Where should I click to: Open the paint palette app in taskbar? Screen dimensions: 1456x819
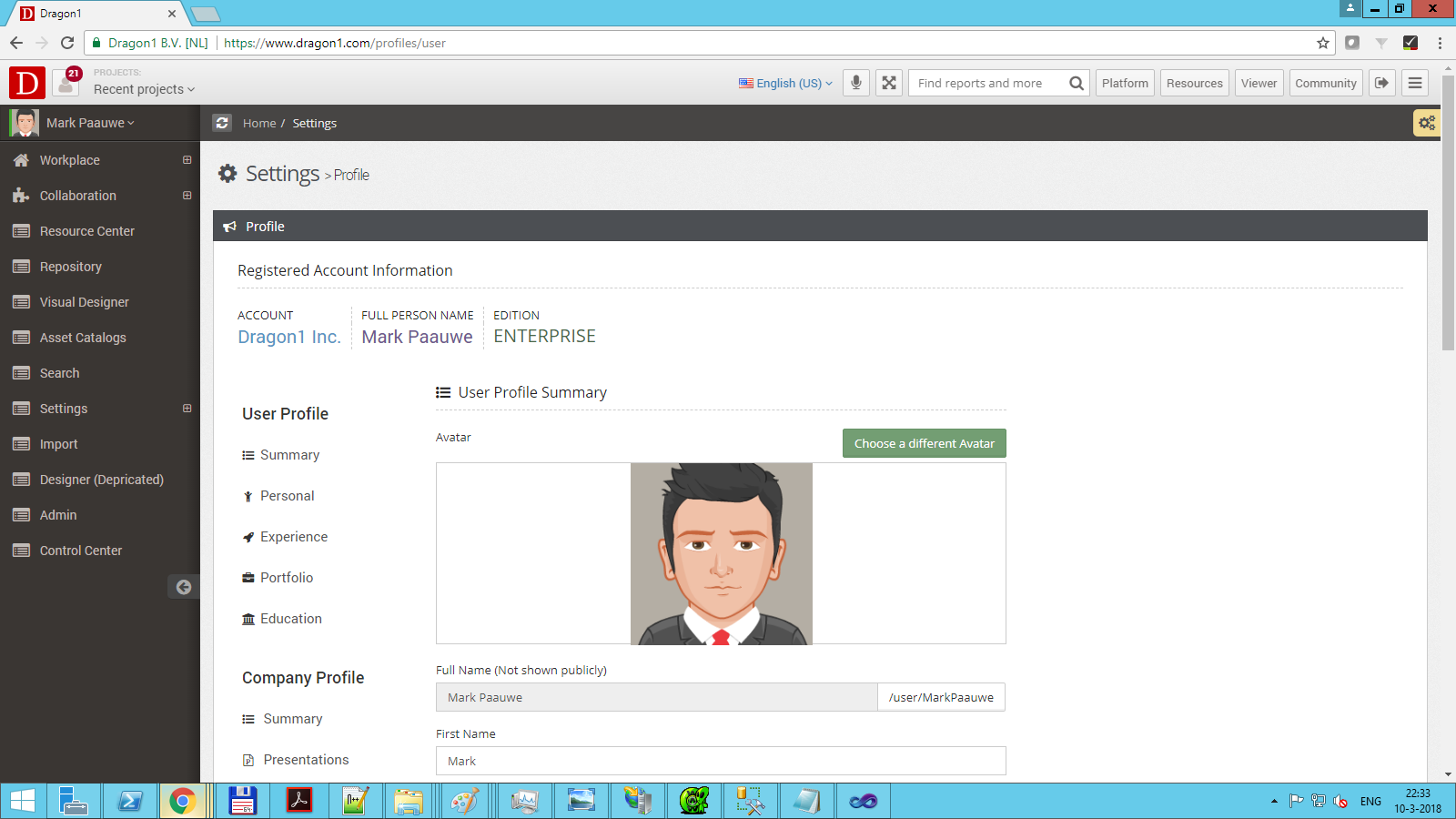464,801
